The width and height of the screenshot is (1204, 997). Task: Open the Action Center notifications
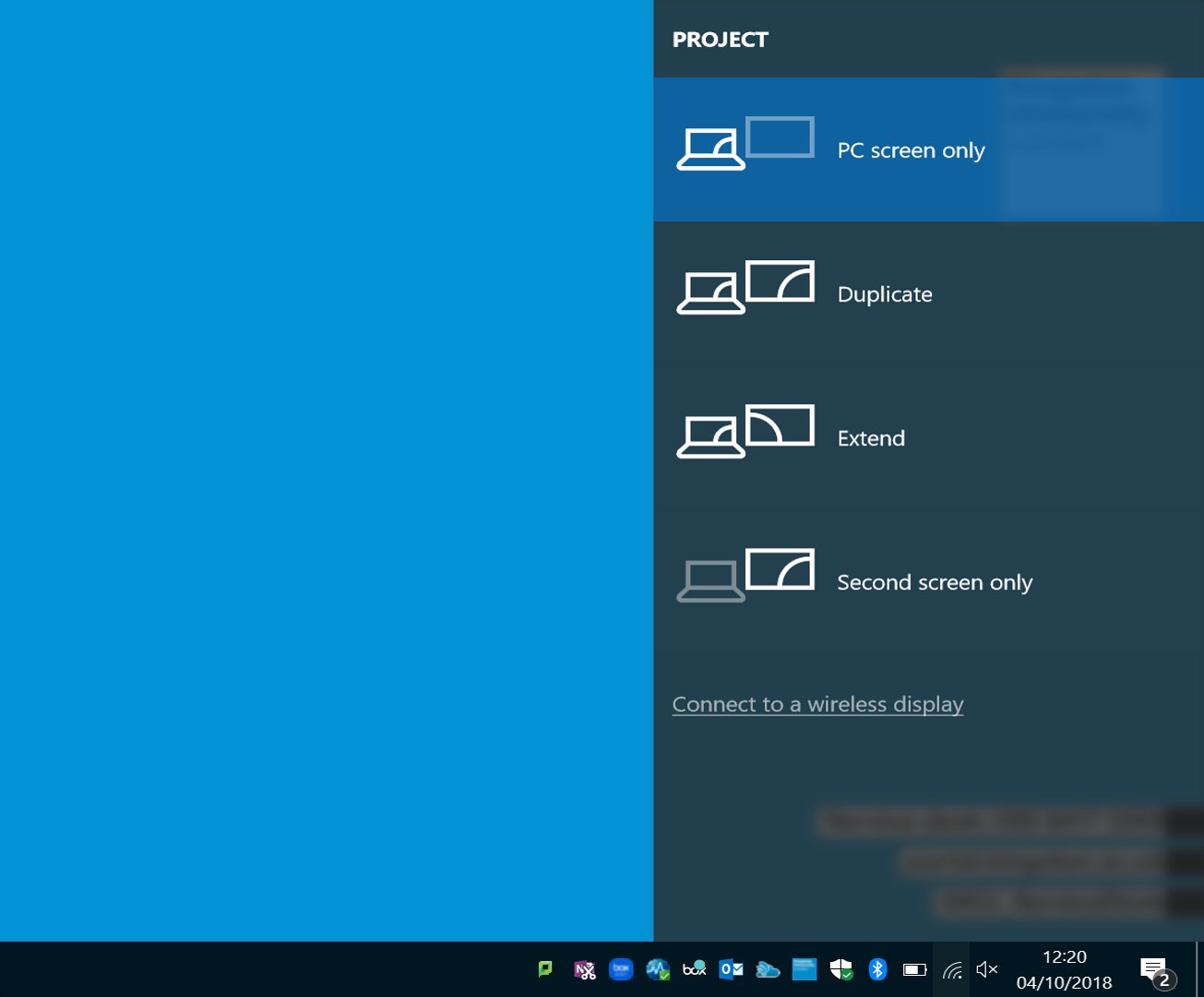[x=1154, y=969]
